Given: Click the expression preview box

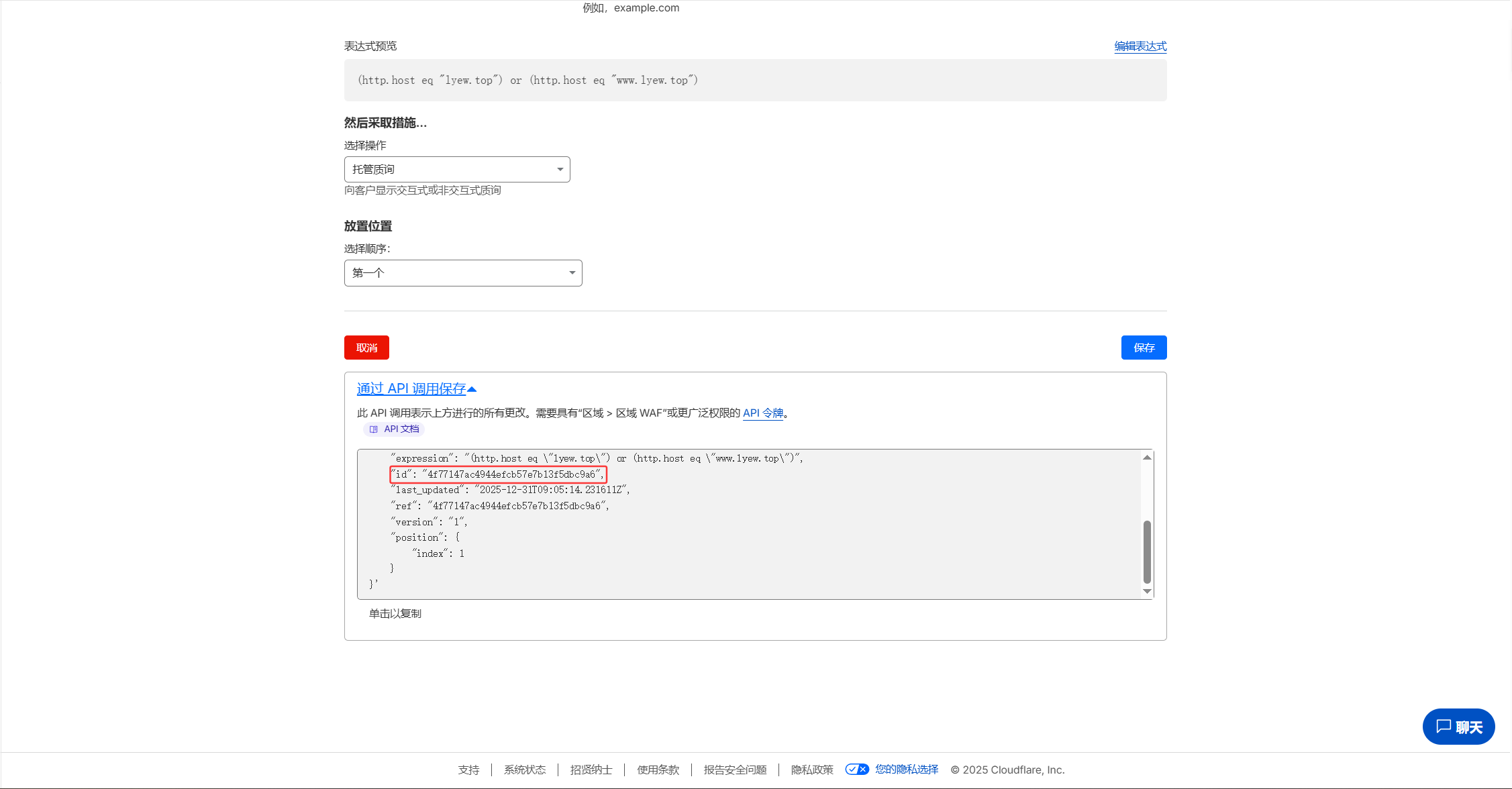Looking at the screenshot, I should [x=755, y=81].
